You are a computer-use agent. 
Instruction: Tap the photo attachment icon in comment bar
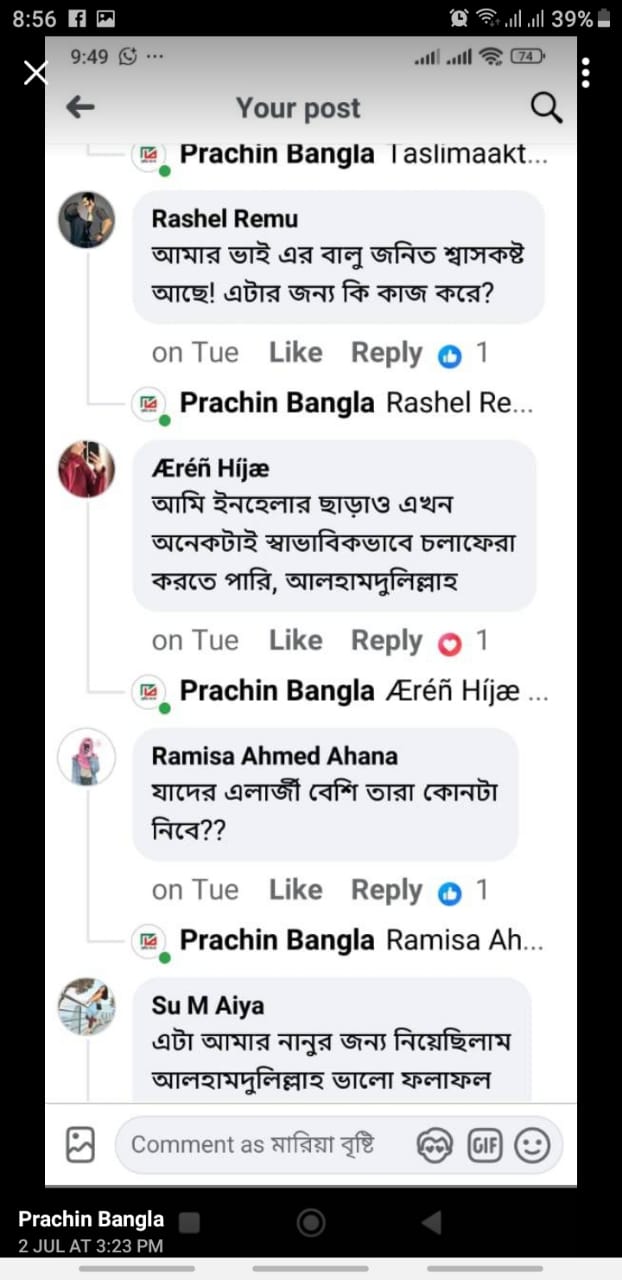(x=80, y=1144)
